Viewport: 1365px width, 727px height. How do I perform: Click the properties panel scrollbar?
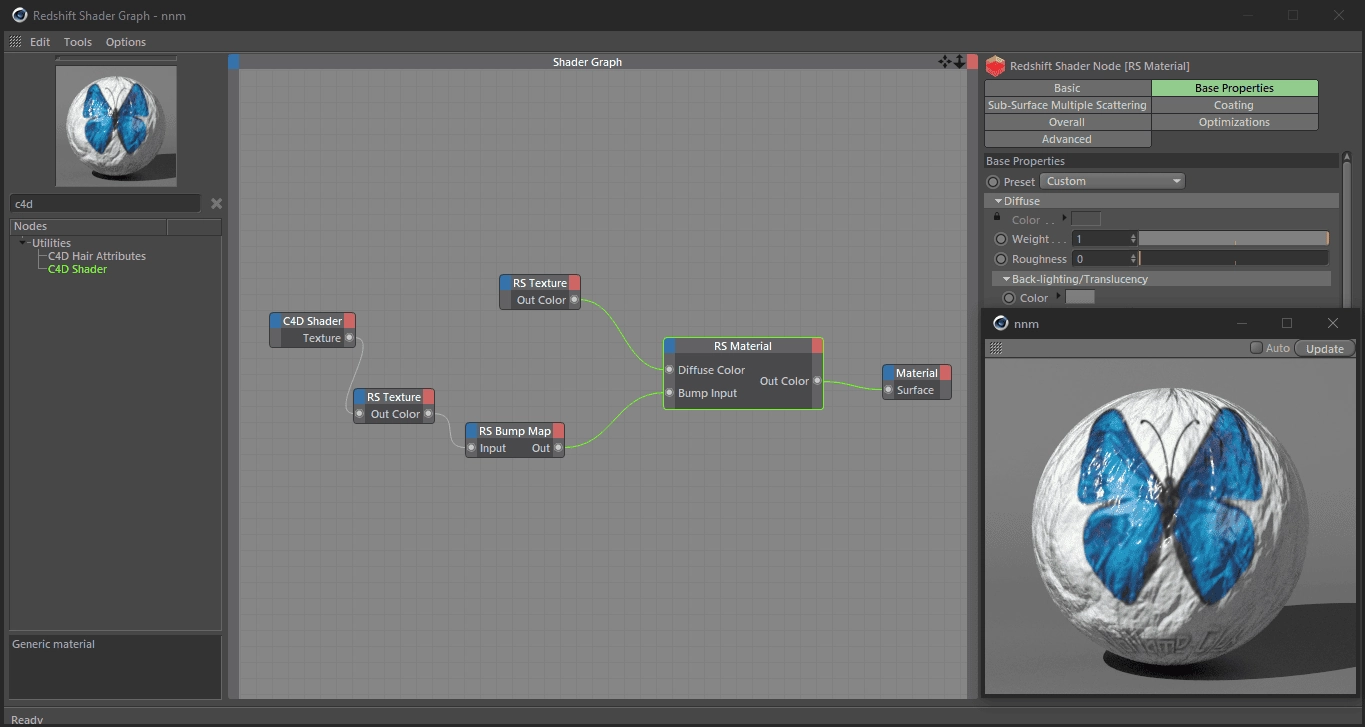1346,230
